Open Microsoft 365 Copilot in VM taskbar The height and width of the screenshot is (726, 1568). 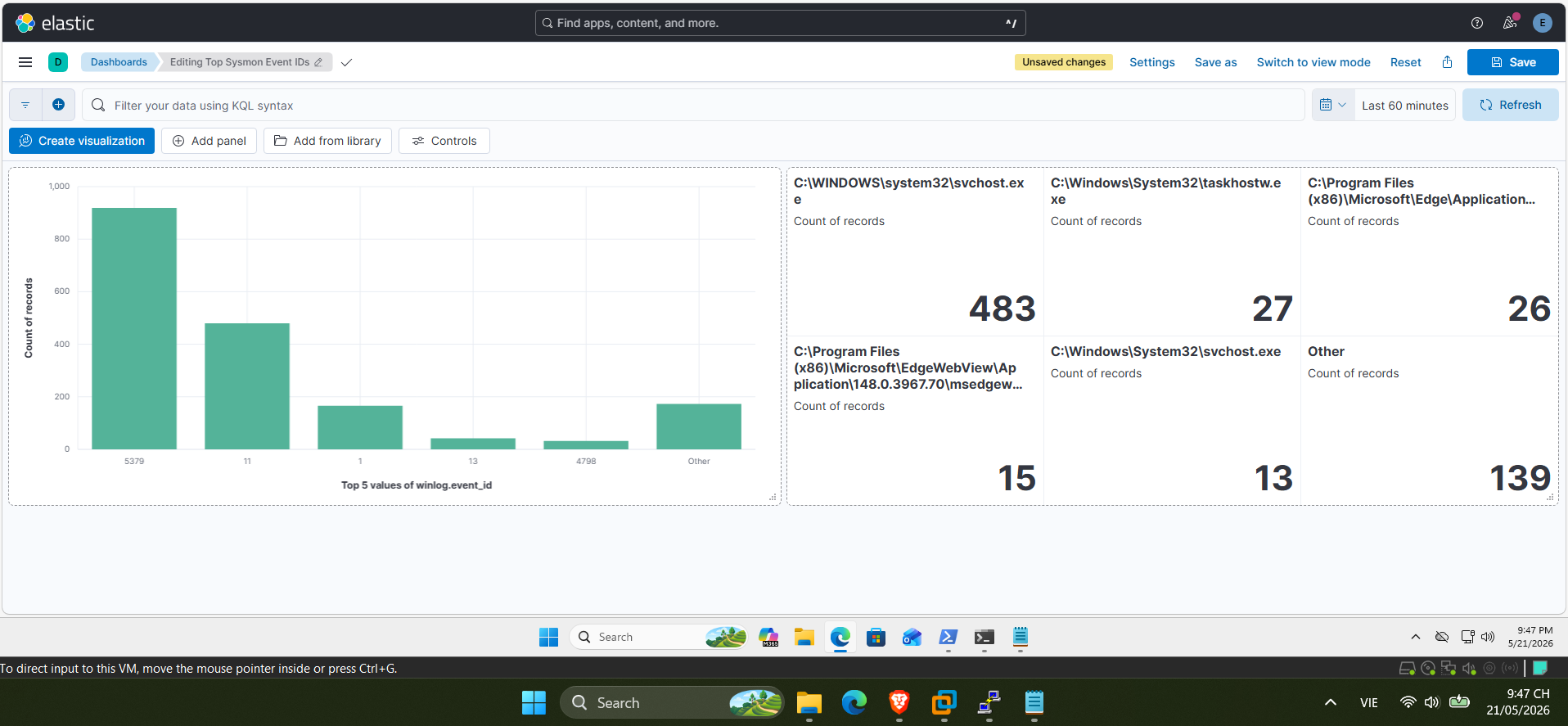(768, 637)
